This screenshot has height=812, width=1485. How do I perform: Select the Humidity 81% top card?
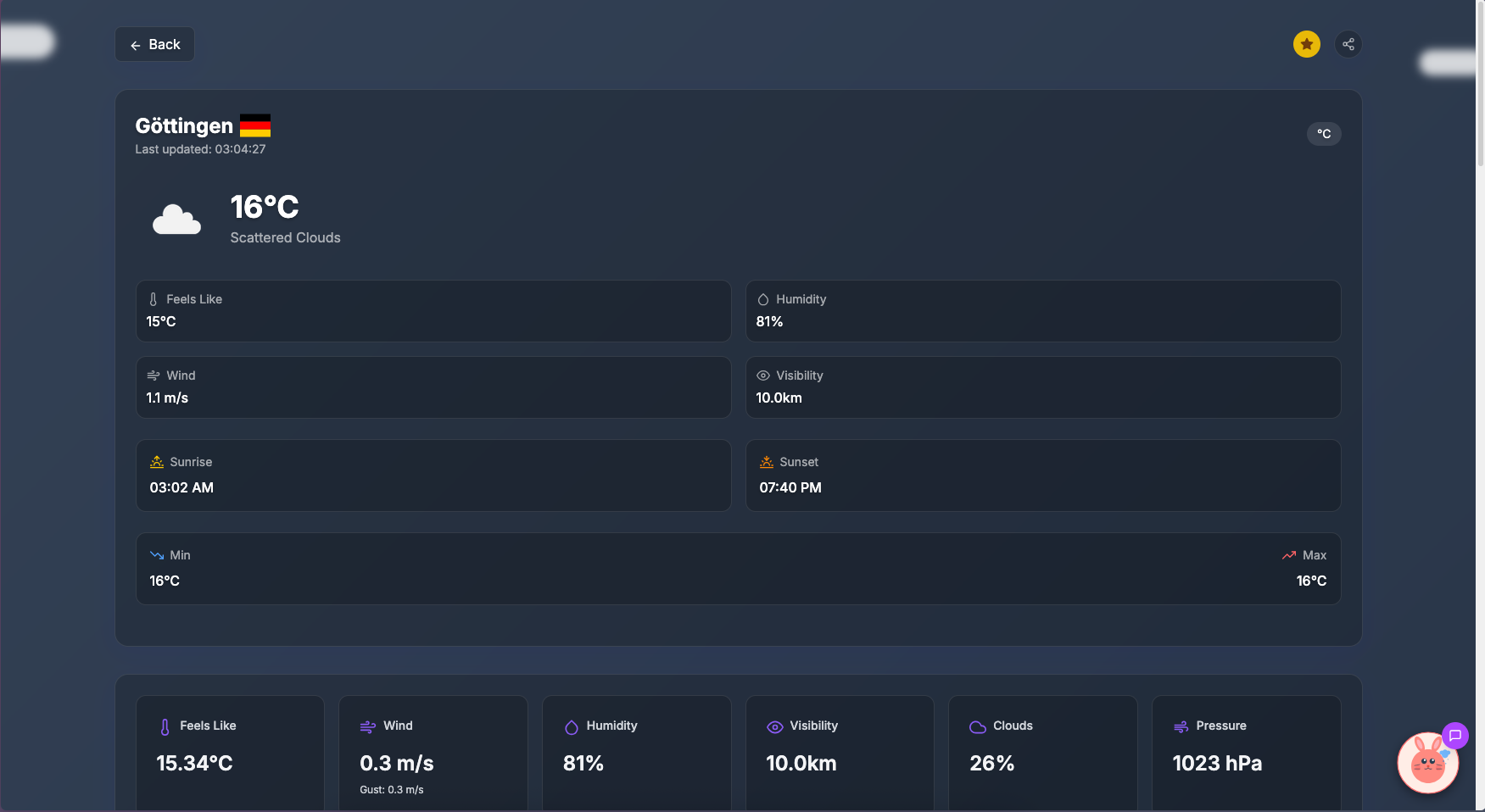1042,311
